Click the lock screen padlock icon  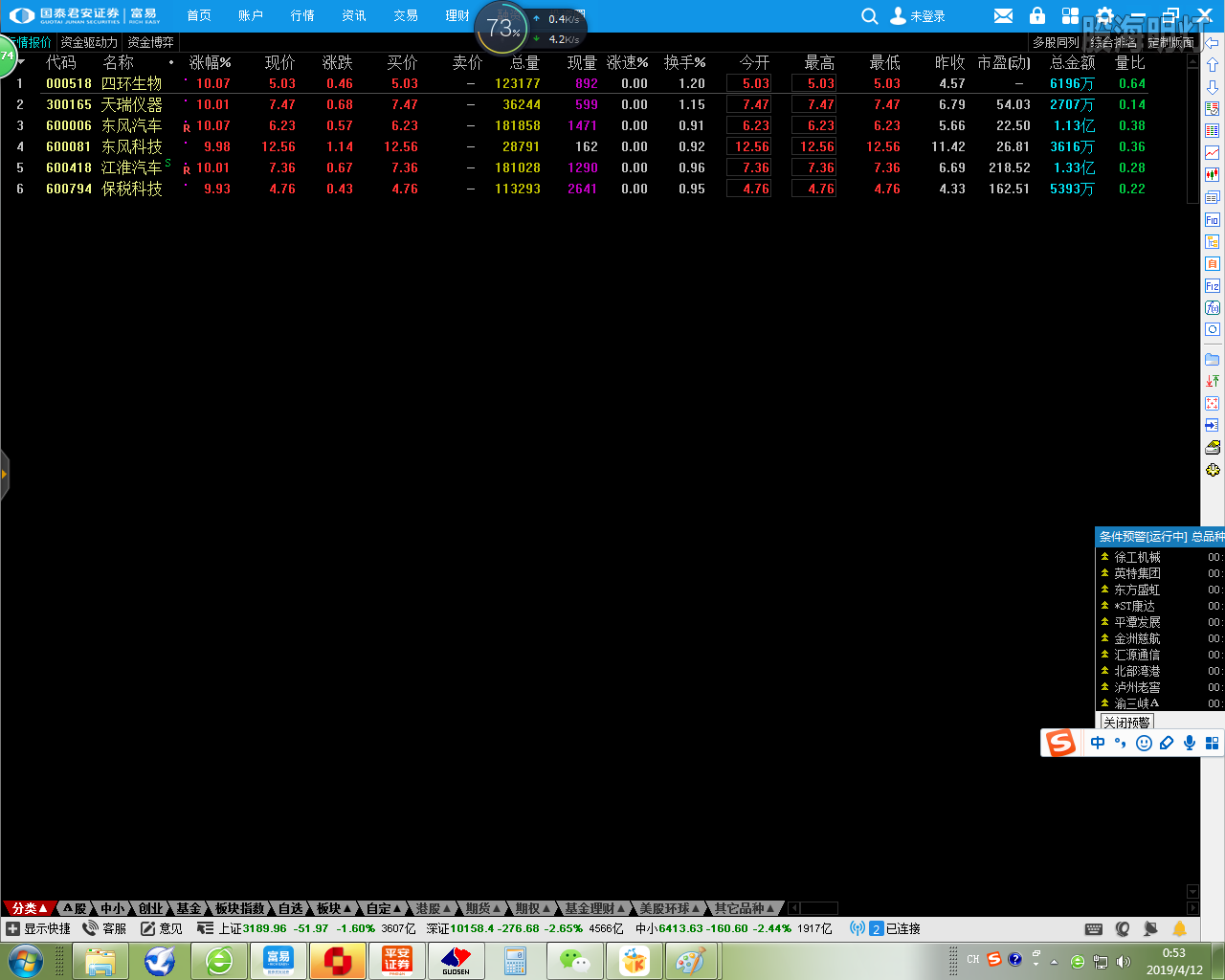point(1037,15)
